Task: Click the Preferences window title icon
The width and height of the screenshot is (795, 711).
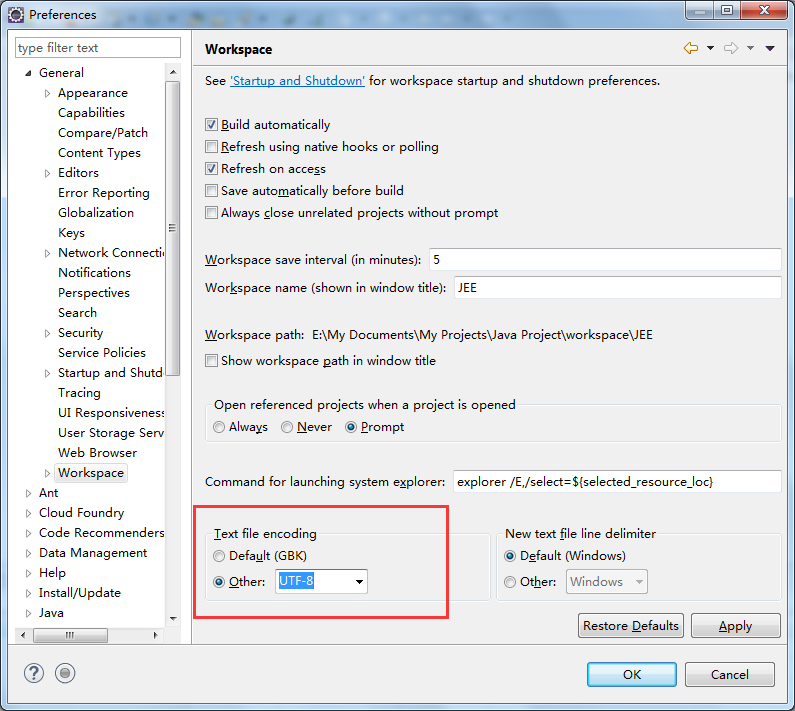Action: pyautogui.click(x=16, y=14)
